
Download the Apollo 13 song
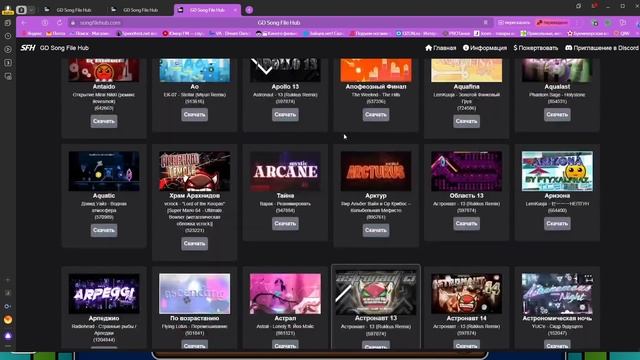(285, 115)
